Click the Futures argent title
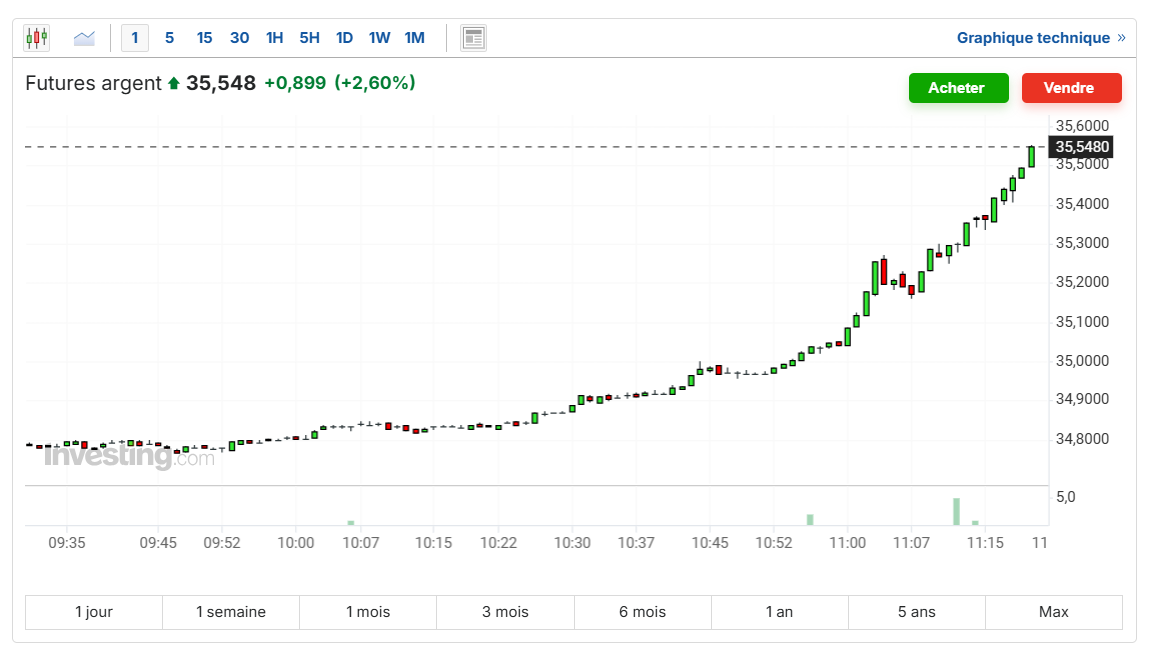This screenshot has width=1153, height=651. point(93,83)
